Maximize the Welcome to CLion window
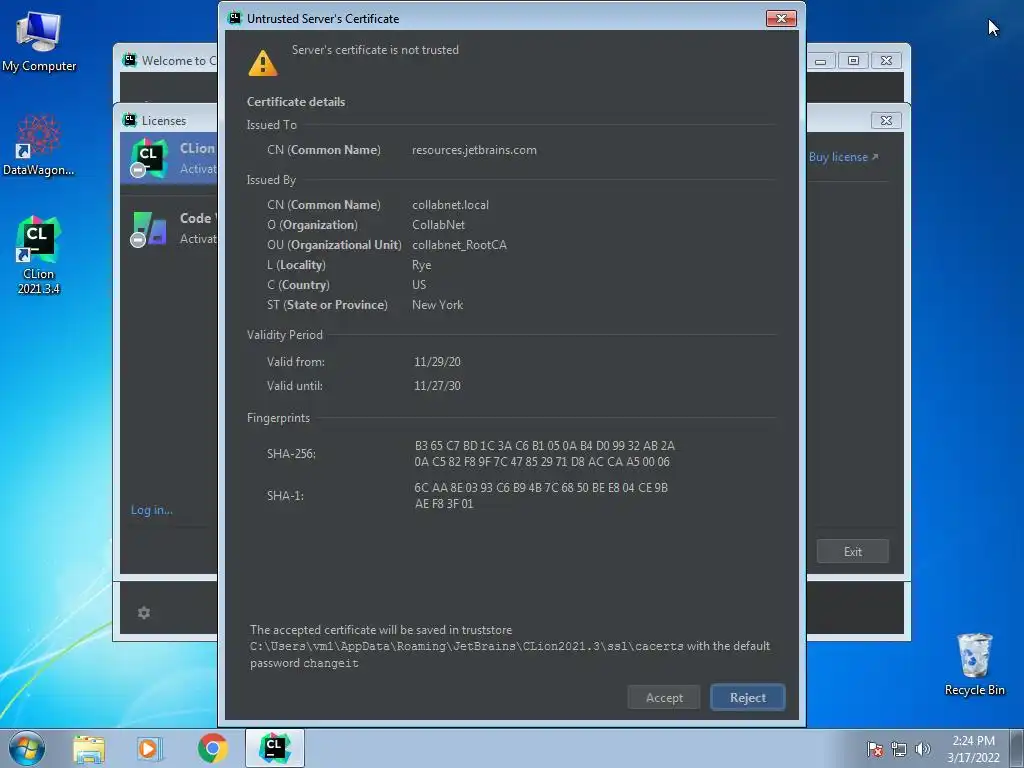This screenshot has height=768, width=1024. coord(853,61)
